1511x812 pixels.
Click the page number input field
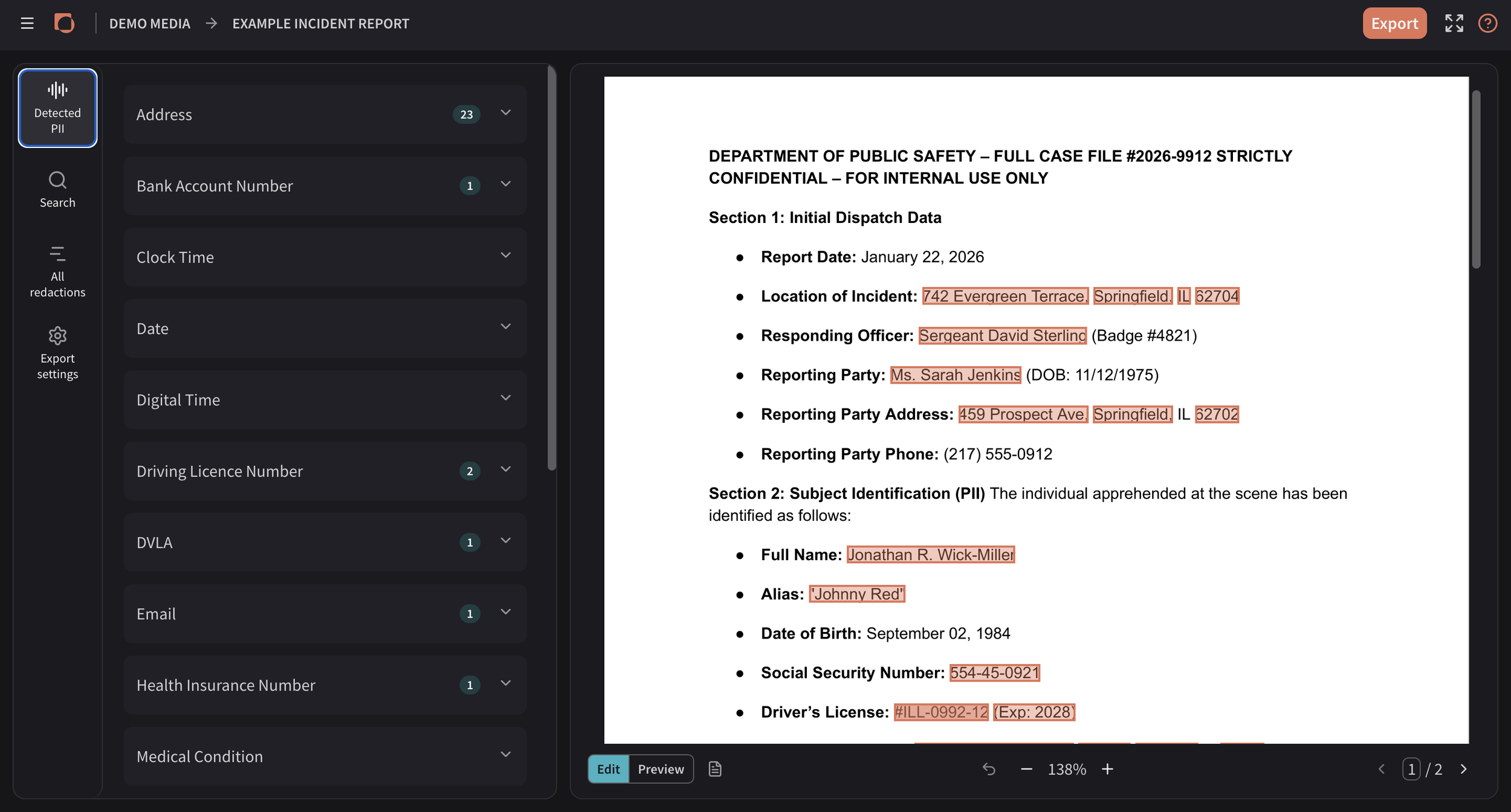coord(1411,769)
